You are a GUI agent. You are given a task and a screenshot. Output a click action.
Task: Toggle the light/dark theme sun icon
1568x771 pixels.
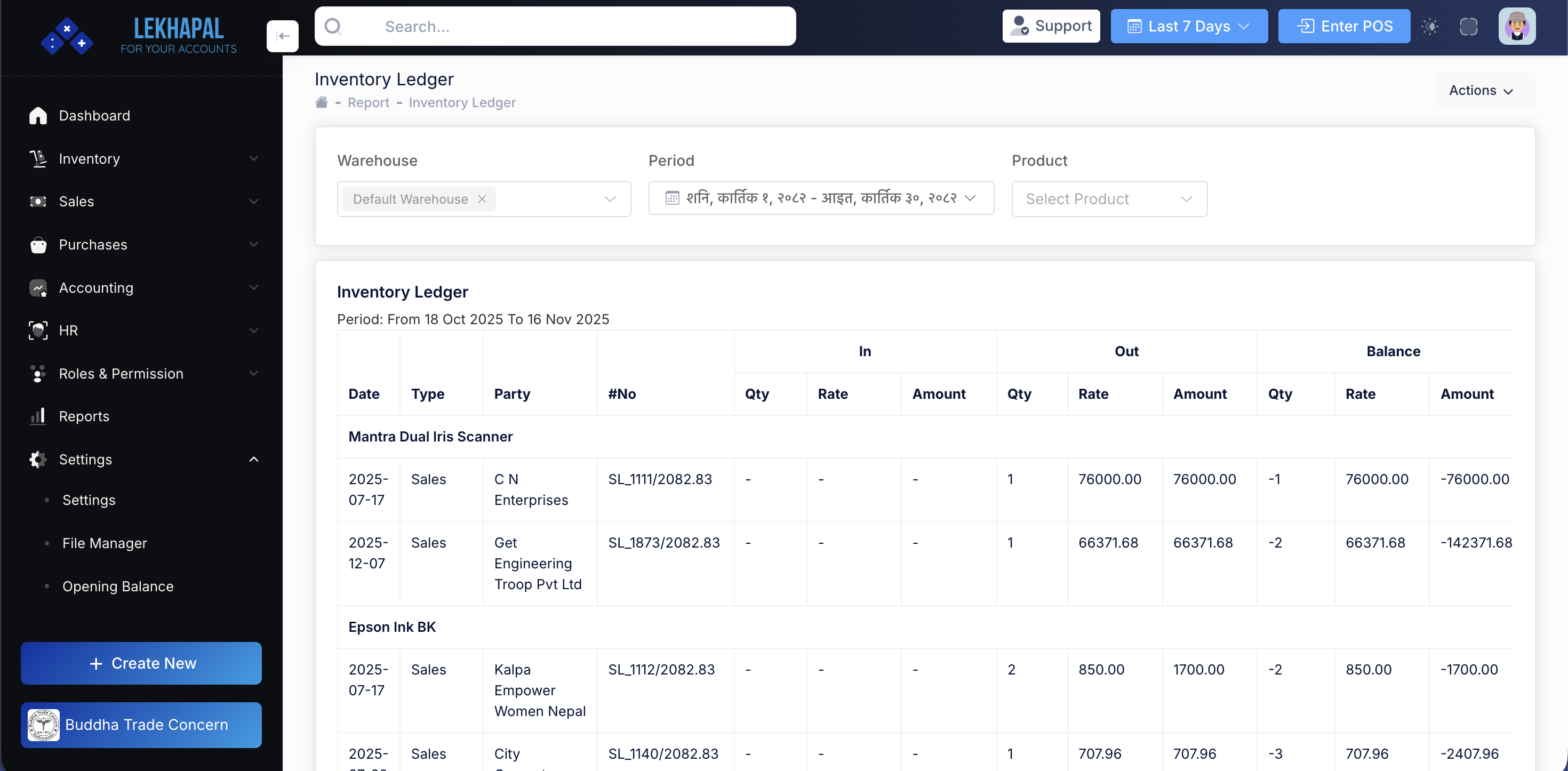1430,26
